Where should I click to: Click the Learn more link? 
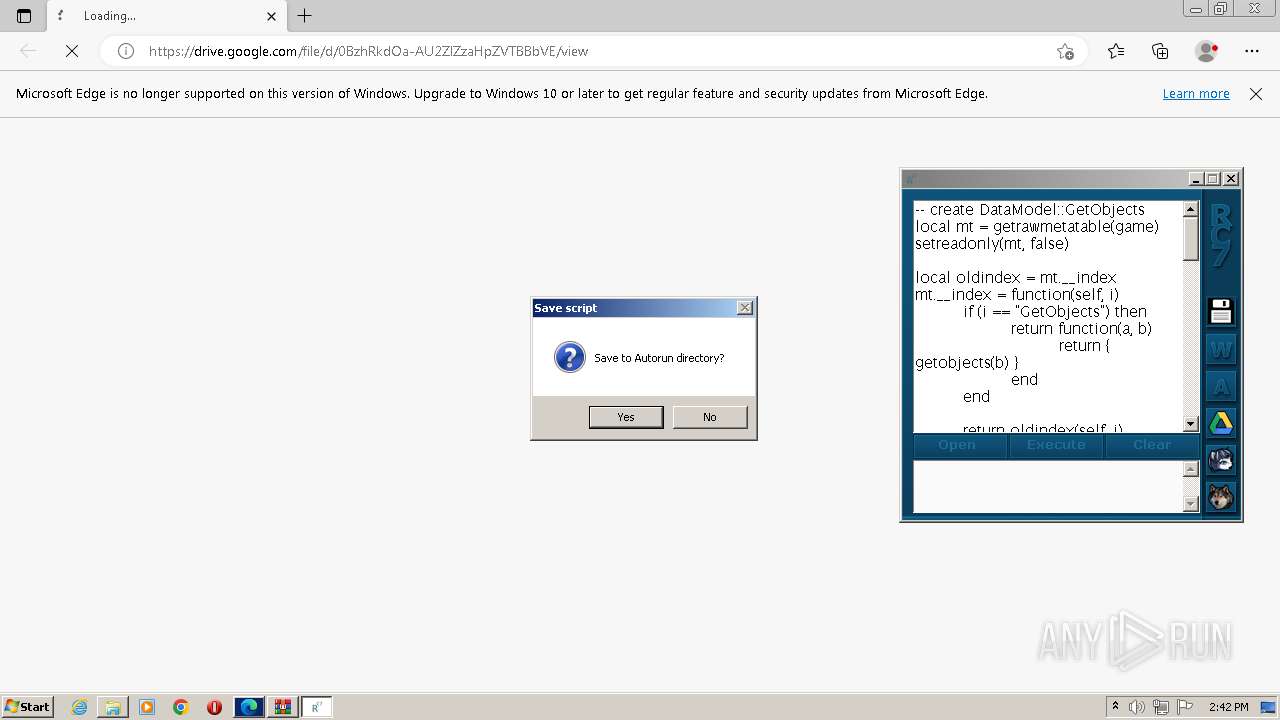pyautogui.click(x=1196, y=94)
